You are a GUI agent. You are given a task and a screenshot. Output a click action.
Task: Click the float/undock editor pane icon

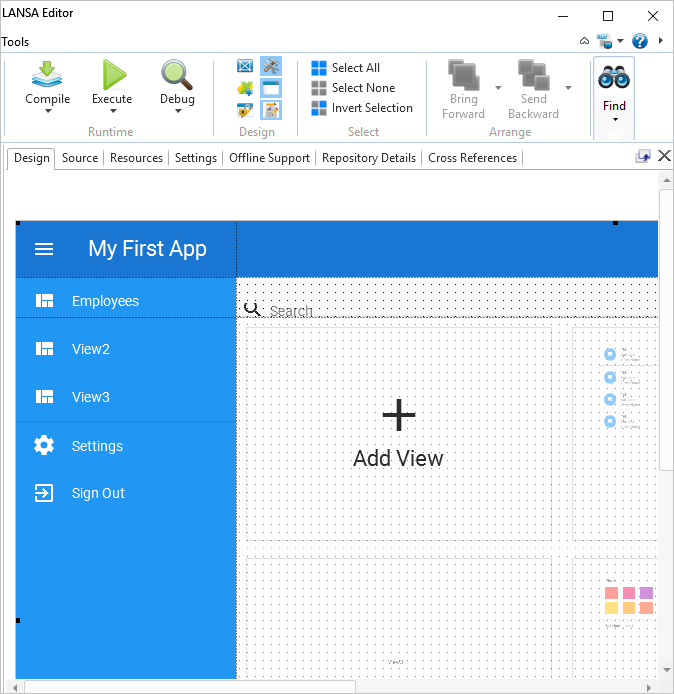pos(643,156)
